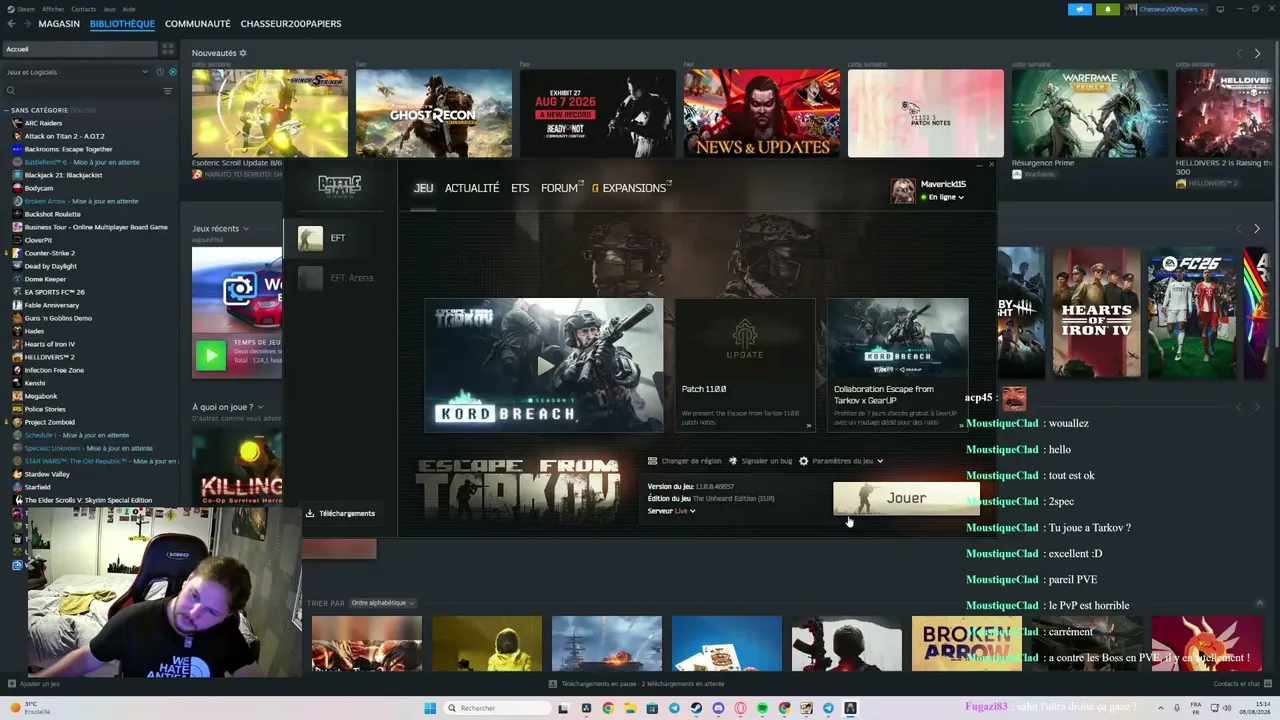1280x720 pixels.
Task: Click the Maverick115 profile avatar
Action: click(x=903, y=190)
